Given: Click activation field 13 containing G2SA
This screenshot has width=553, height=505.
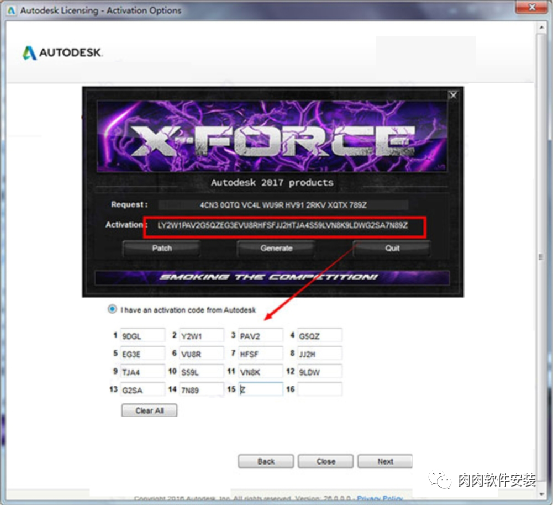Looking at the screenshot, I should [142, 389].
